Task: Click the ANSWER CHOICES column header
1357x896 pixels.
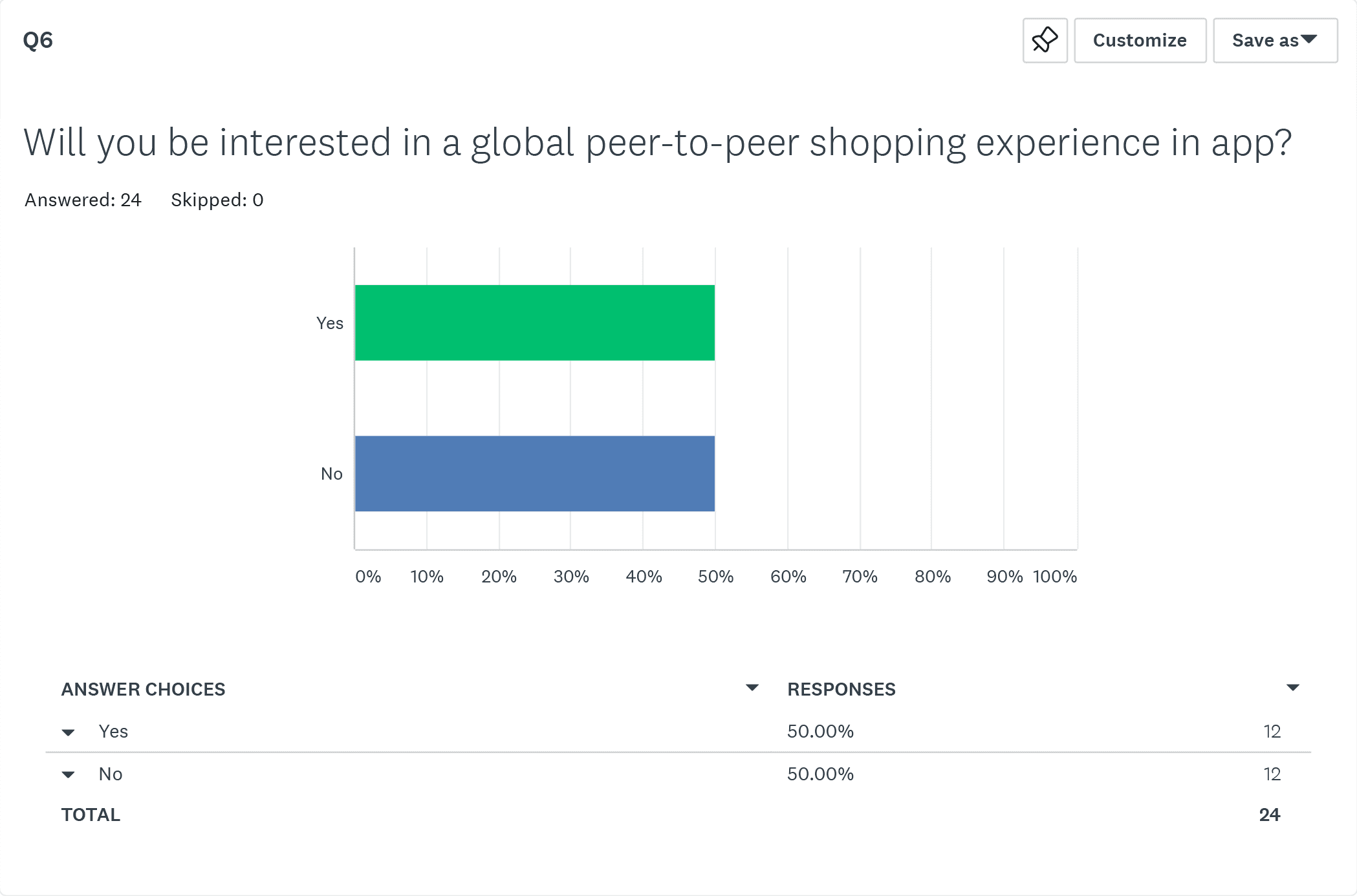Action: pyautogui.click(x=144, y=689)
